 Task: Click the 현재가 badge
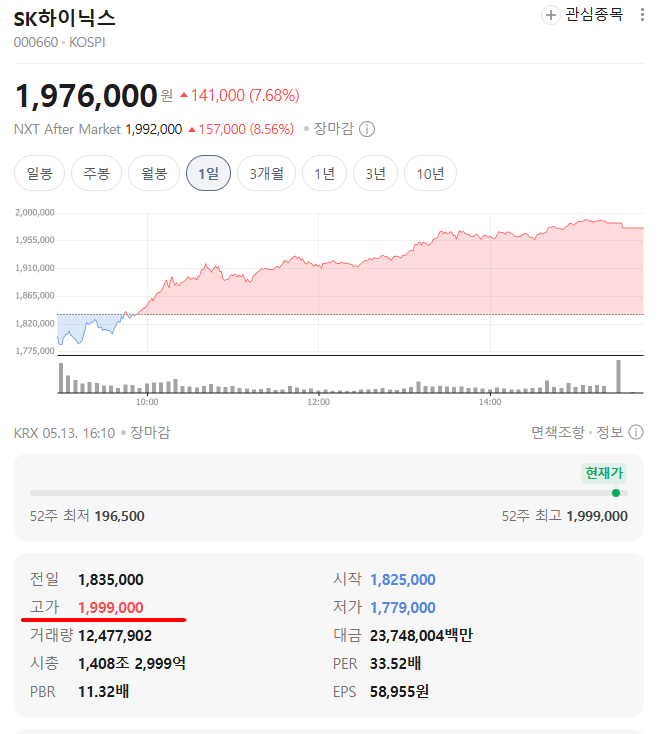tap(604, 473)
